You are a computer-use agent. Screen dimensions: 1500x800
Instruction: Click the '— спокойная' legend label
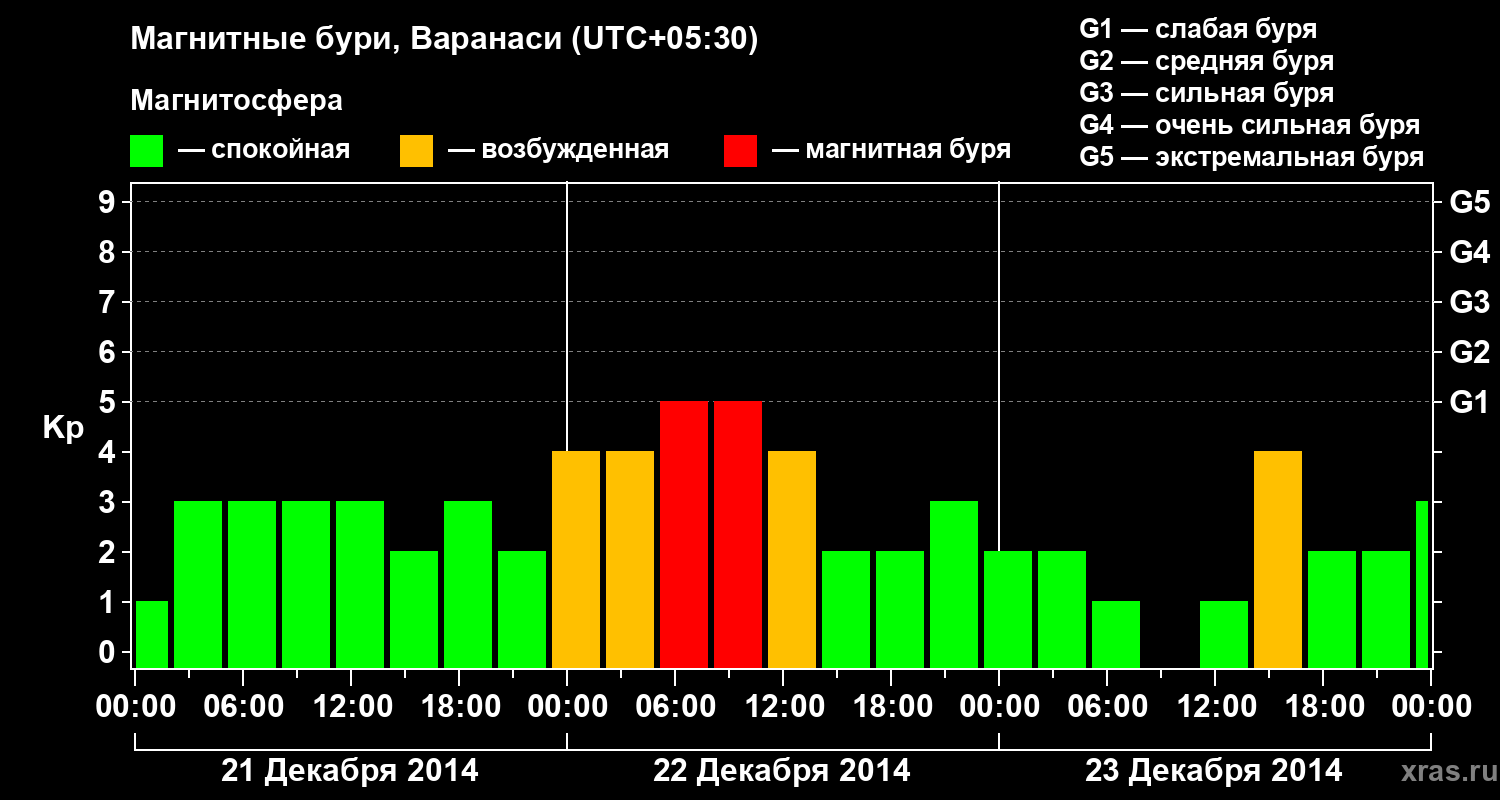point(264,150)
